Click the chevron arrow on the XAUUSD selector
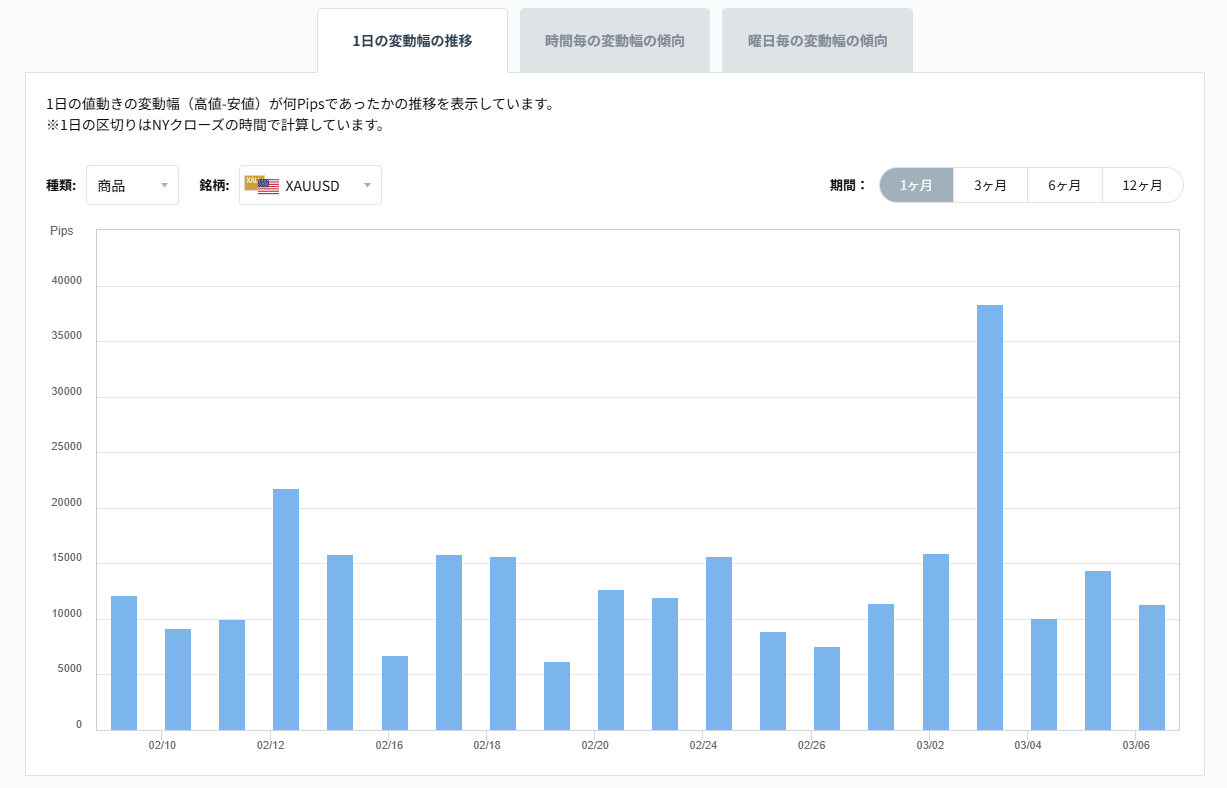The height and width of the screenshot is (788, 1227). pos(366,184)
